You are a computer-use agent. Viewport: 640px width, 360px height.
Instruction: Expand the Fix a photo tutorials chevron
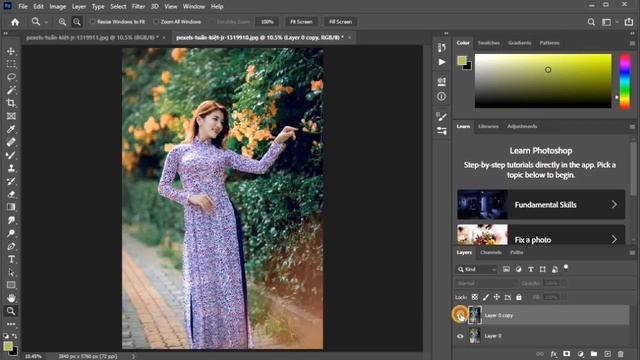click(614, 239)
